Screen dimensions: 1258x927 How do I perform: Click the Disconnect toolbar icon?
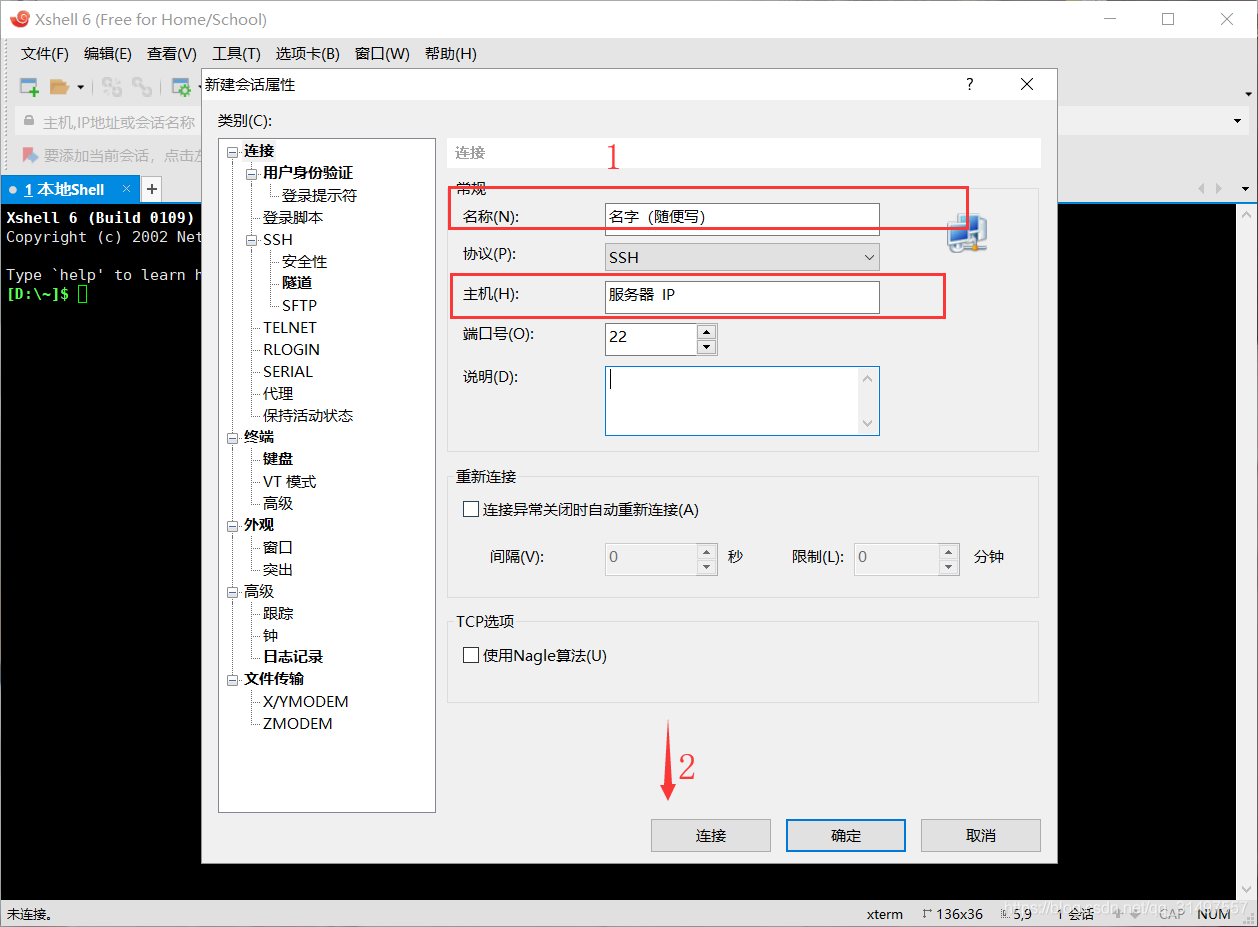[x=112, y=87]
